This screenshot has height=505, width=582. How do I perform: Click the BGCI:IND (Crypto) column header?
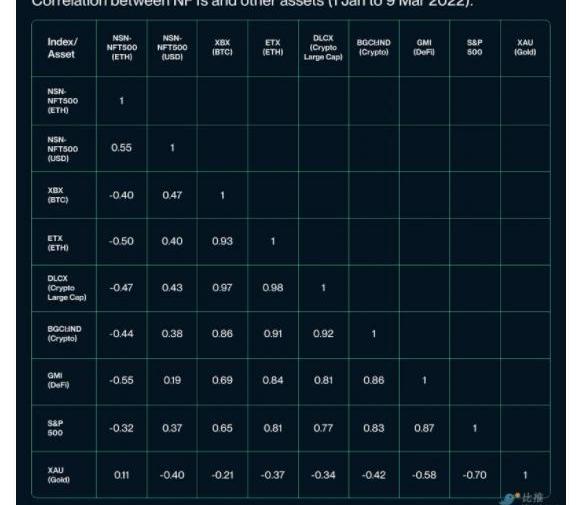pos(373,47)
